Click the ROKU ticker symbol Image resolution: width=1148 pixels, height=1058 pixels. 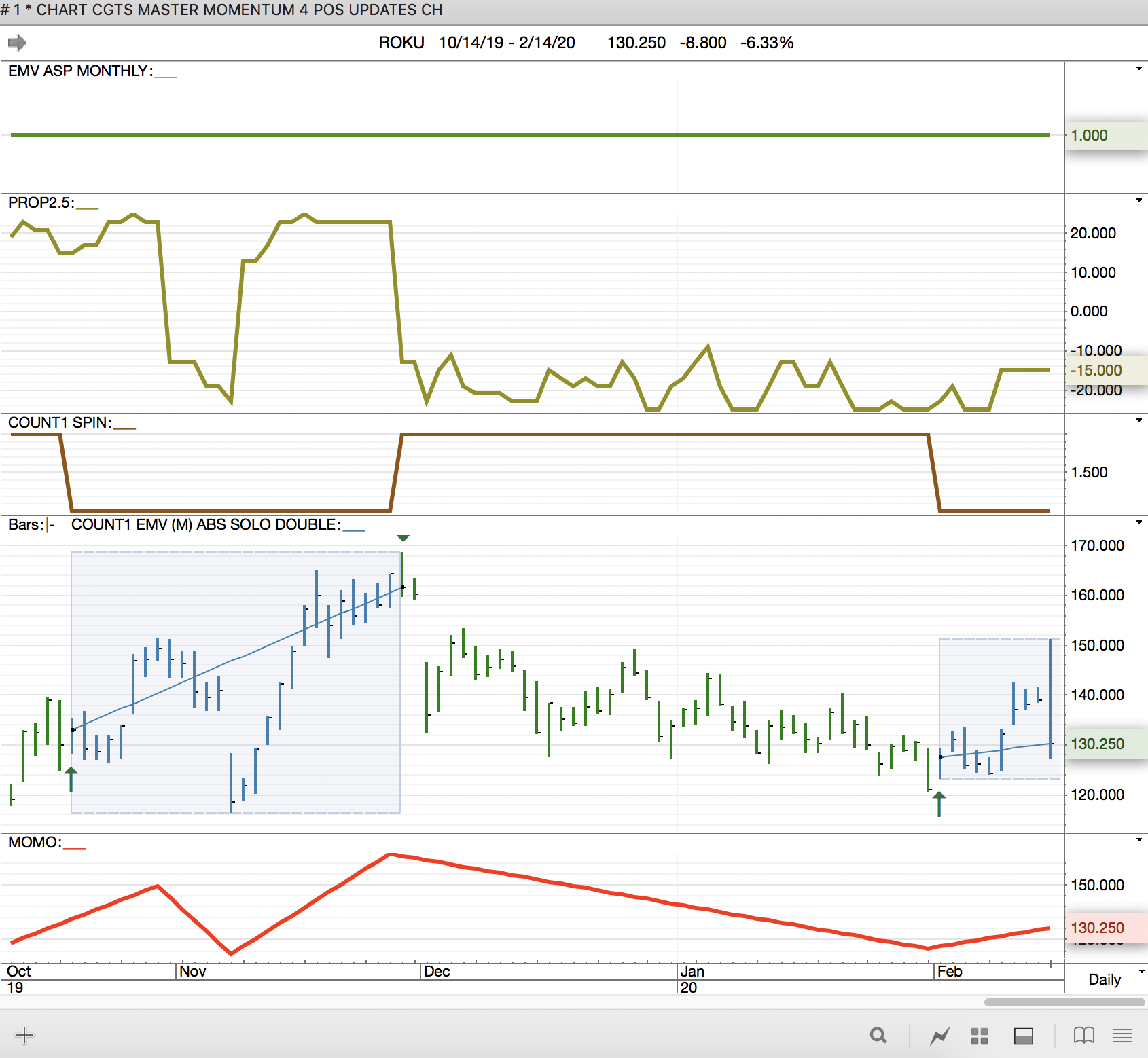click(401, 43)
